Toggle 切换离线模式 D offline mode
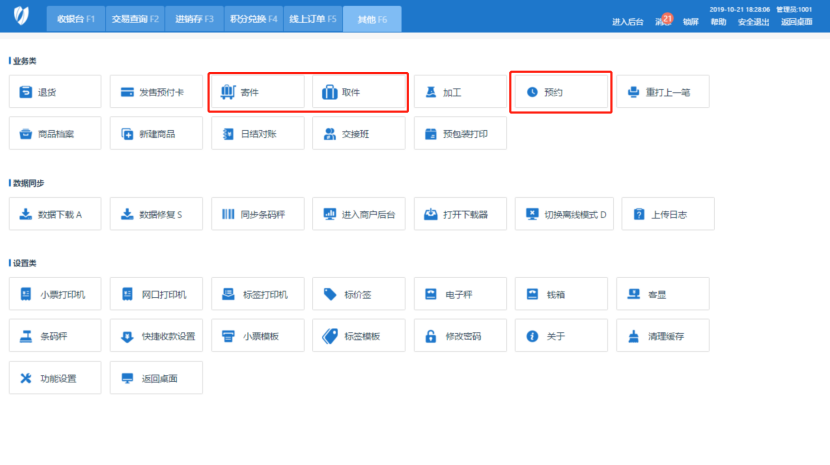 (566, 214)
